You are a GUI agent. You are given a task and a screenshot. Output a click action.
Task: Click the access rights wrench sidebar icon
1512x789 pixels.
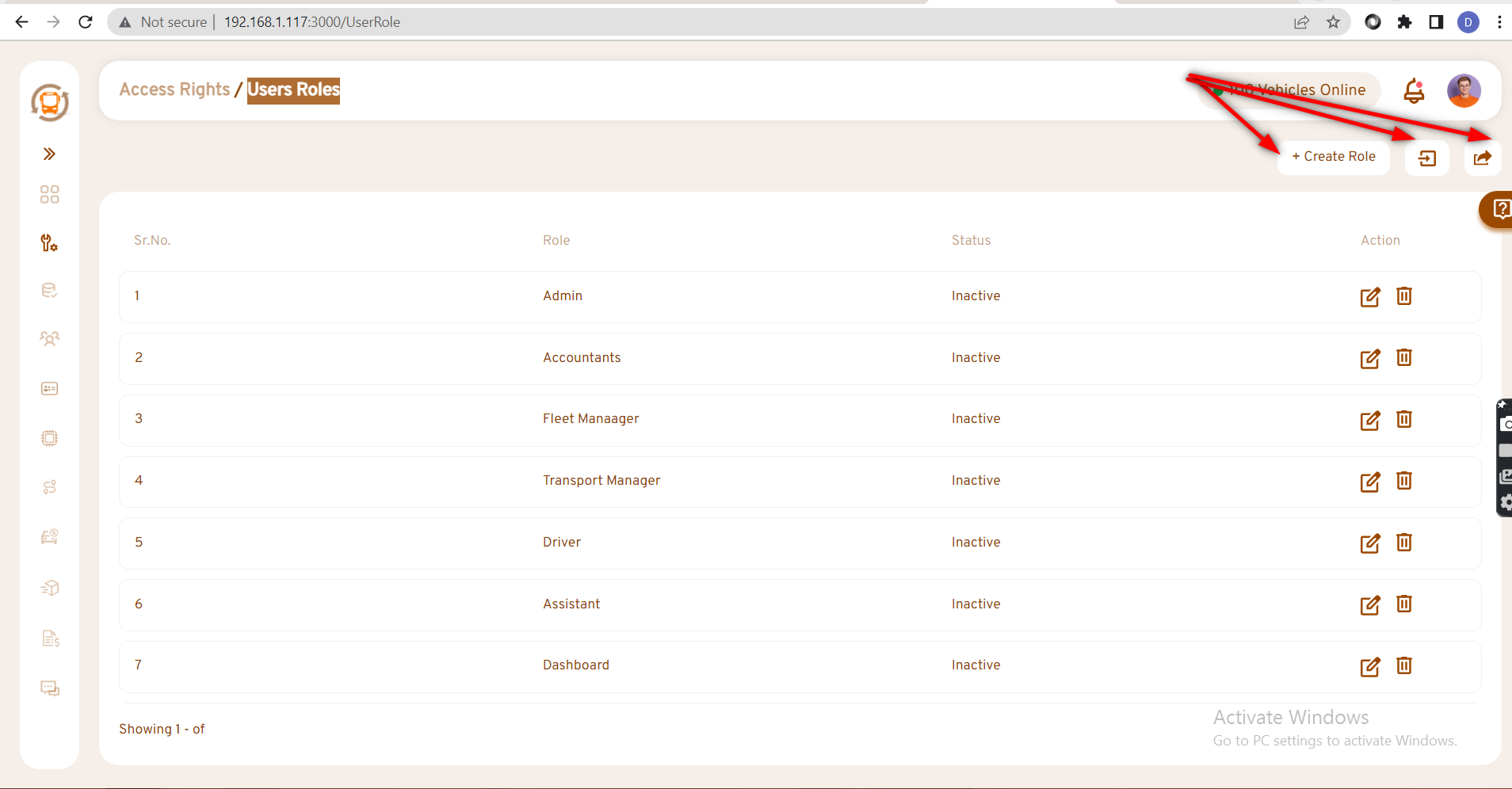tap(49, 243)
